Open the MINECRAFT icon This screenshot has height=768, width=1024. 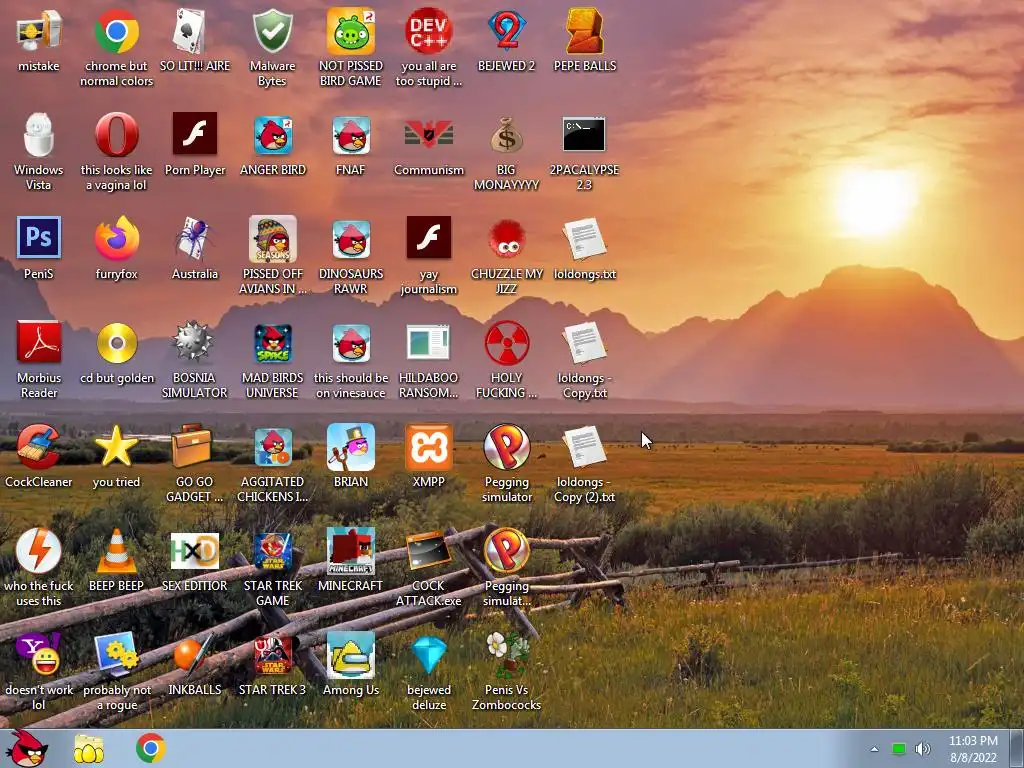click(351, 551)
